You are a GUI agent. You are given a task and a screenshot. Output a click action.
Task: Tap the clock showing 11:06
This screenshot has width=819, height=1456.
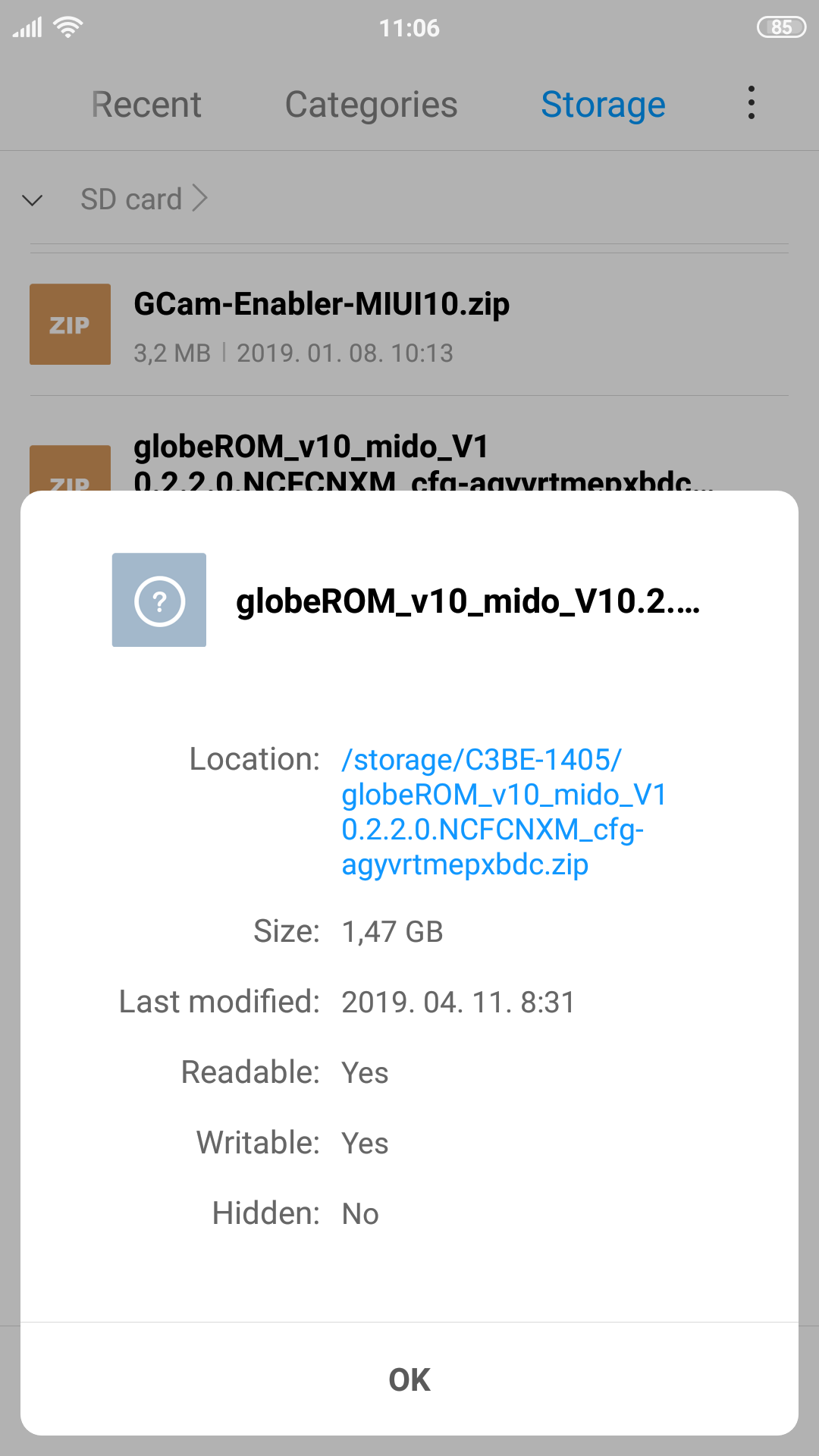(409, 28)
